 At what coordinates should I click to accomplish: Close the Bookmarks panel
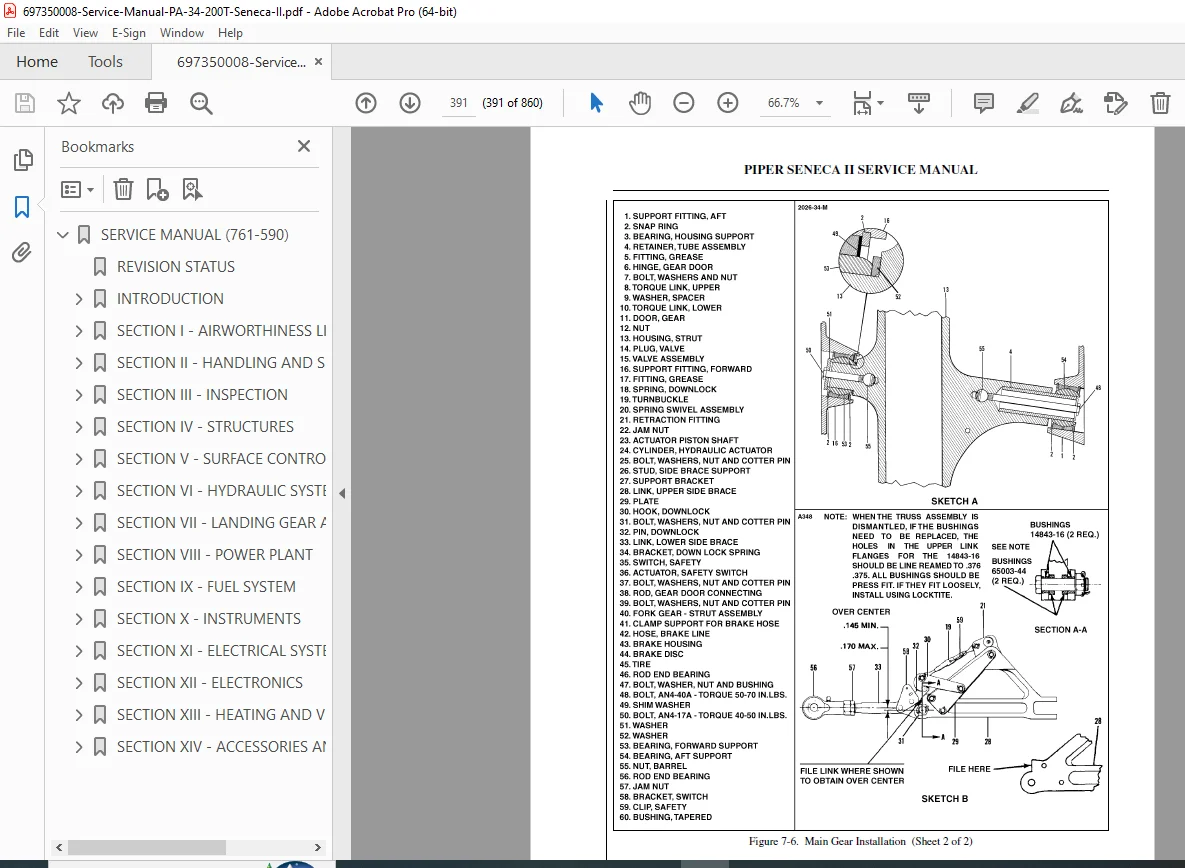tap(304, 146)
